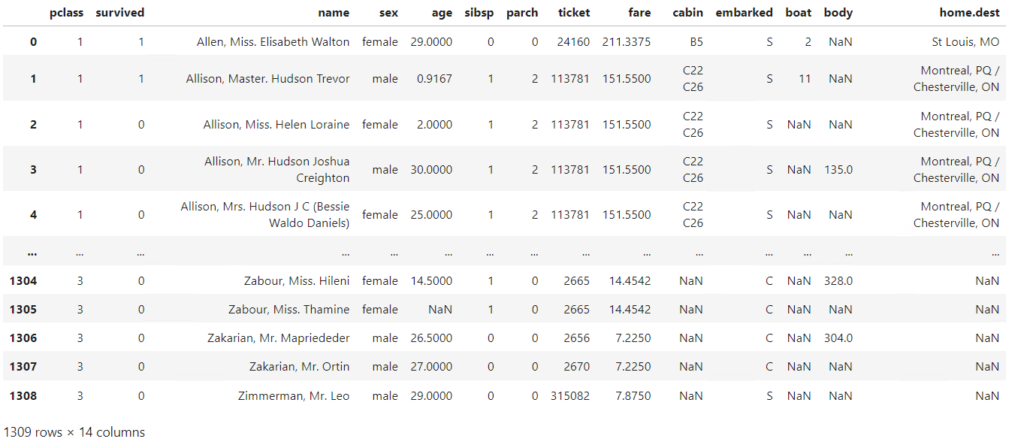The height and width of the screenshot is (448, 1024).
Task: Click the body value 135.0
Action: coord(838,170)
